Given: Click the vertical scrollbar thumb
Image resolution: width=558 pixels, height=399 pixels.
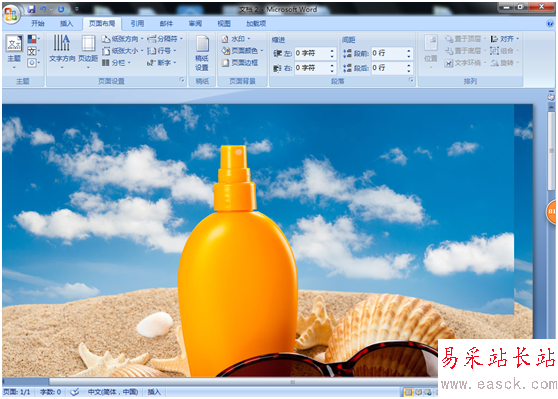Looking at the screenshot, I should point(551,152).
